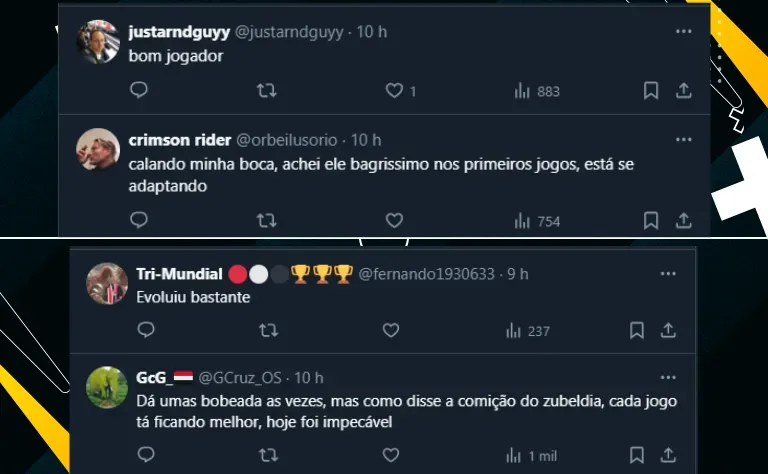Reply to justarndguyy's "bom jogador" tweet

(139, 91)
